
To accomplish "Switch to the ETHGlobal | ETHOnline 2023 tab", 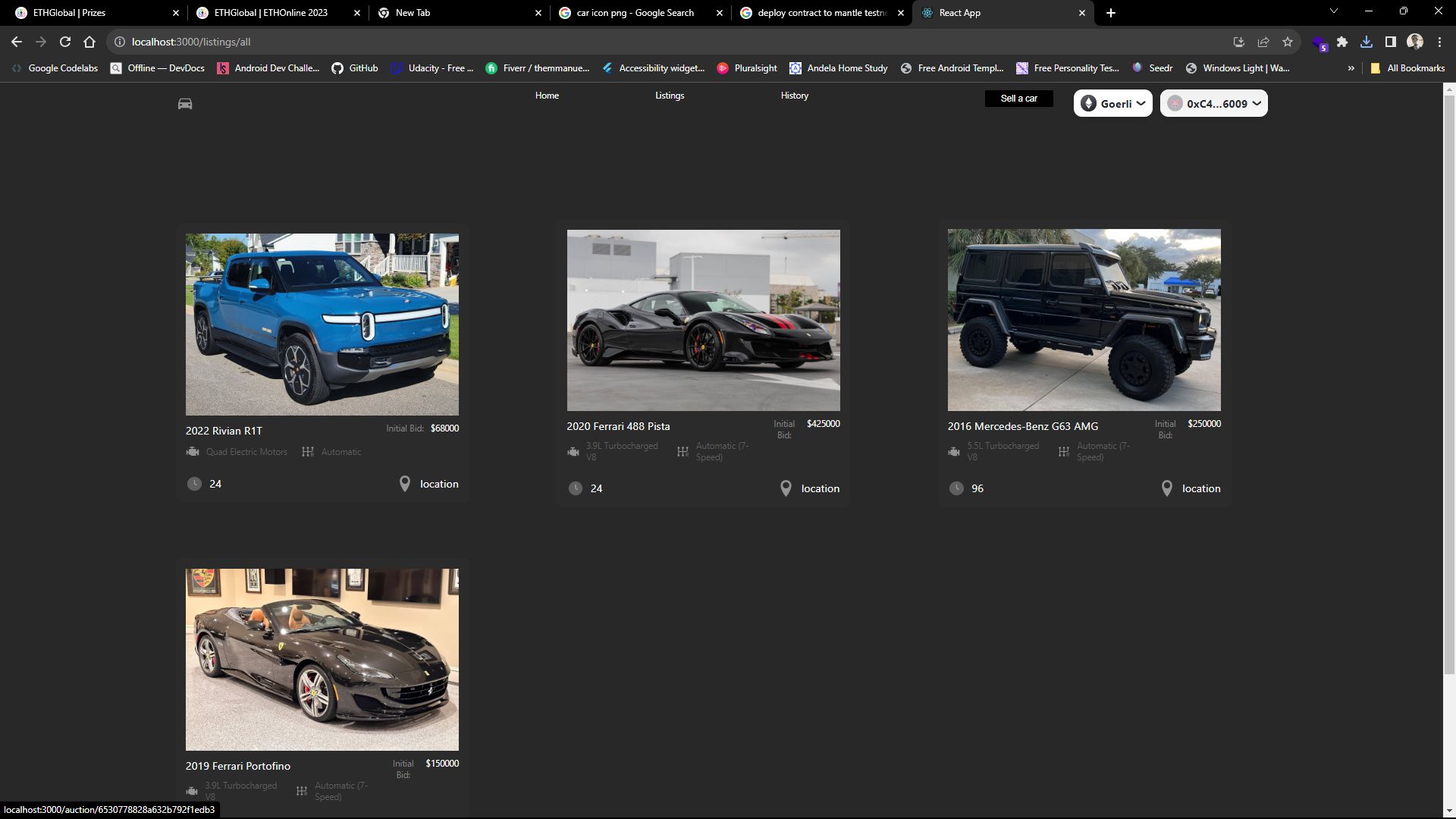I will [276, 13].
